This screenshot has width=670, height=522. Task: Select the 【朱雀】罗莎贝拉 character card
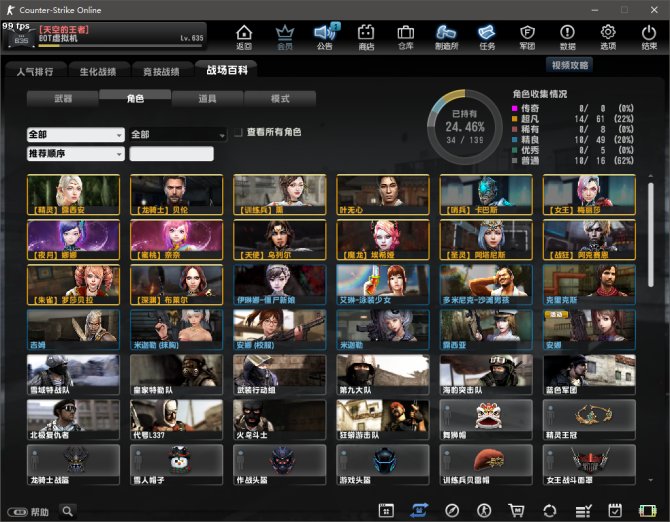coord(73,284)
